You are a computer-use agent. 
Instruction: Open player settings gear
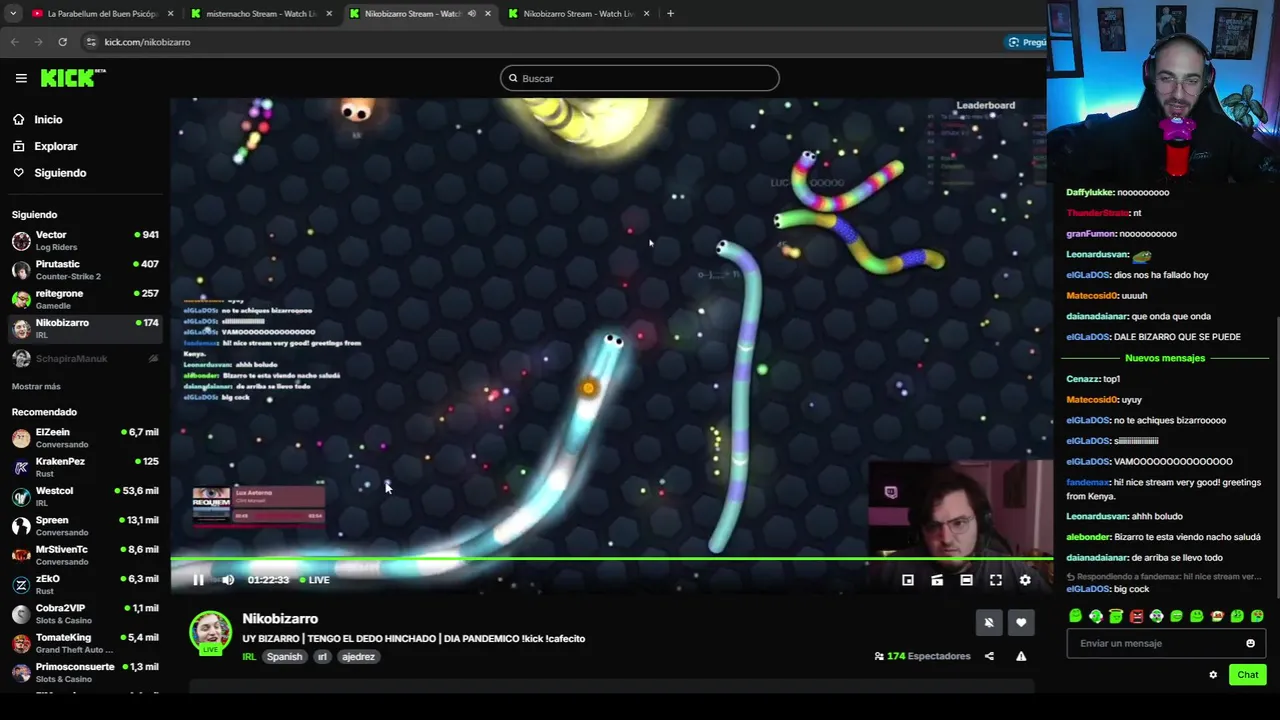[1025, 580]
